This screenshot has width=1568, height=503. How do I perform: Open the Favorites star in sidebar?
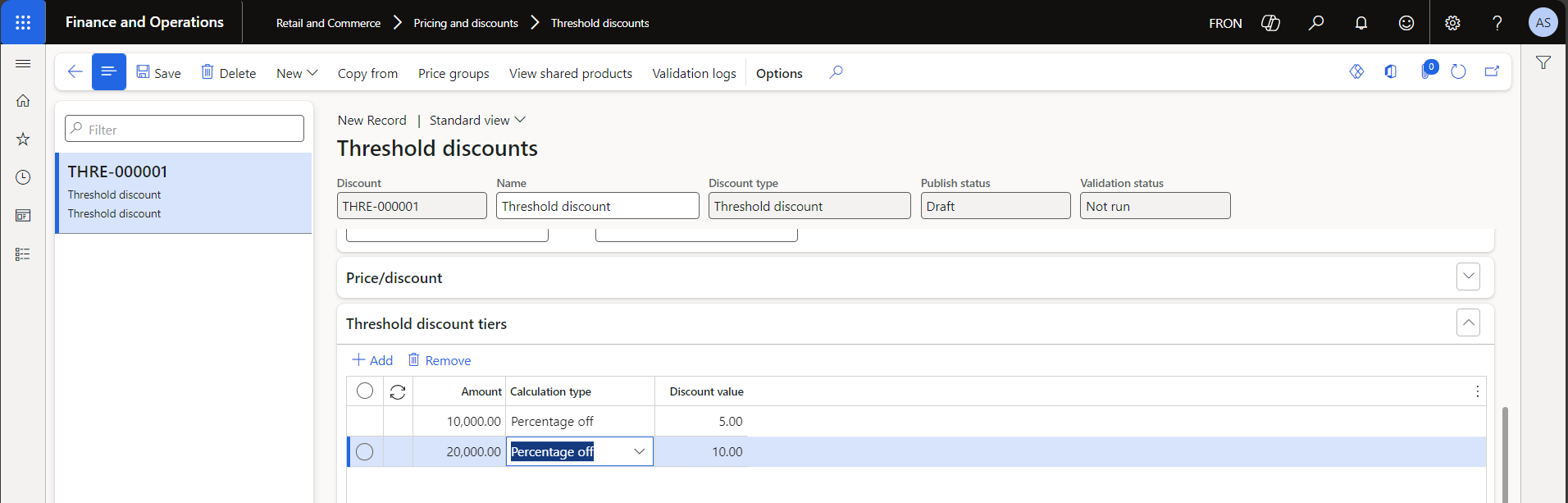coord(23,139)
